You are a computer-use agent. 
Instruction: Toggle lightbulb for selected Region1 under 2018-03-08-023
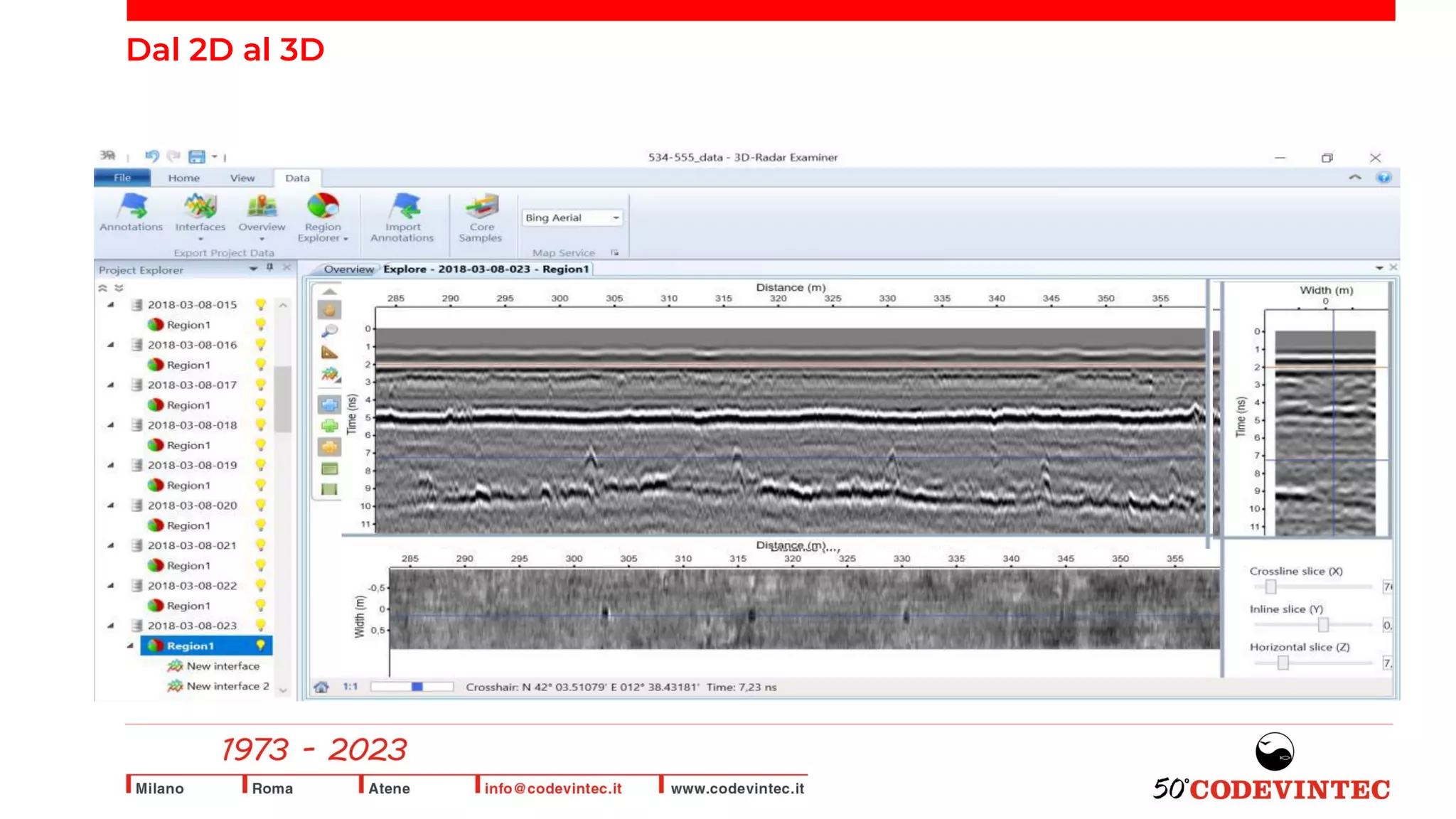[x=261, y=646]
